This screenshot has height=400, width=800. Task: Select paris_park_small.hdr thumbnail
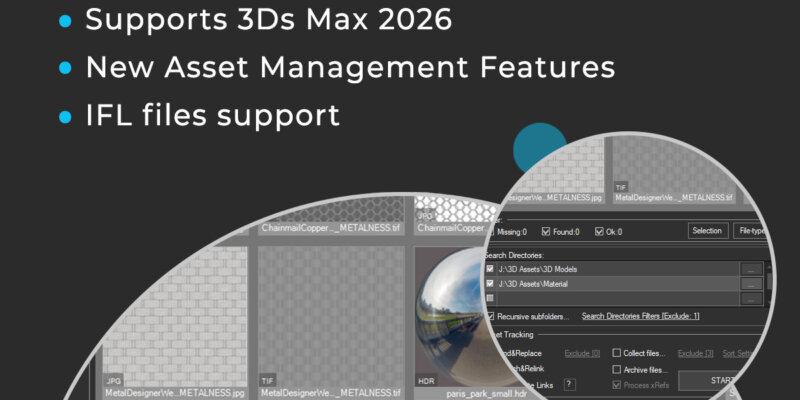click(x=459, y=322)
